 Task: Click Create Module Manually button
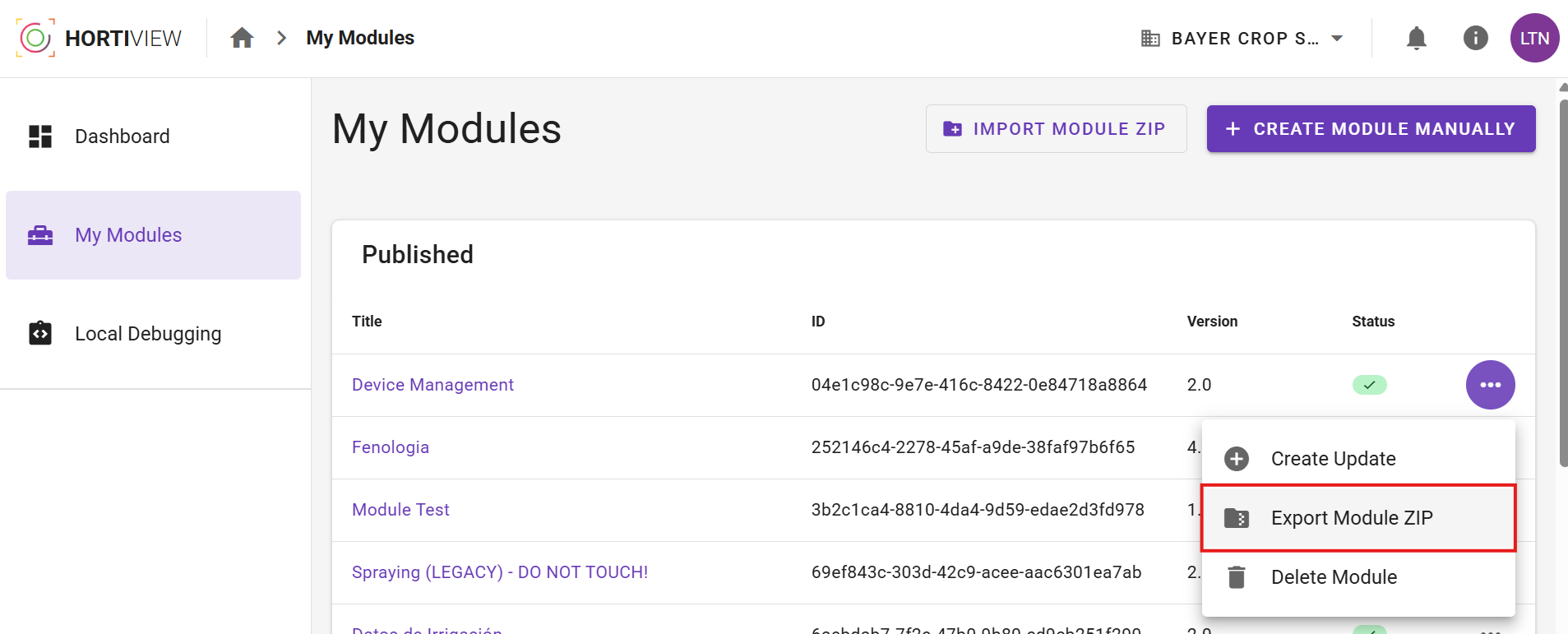coord(1371,129)
